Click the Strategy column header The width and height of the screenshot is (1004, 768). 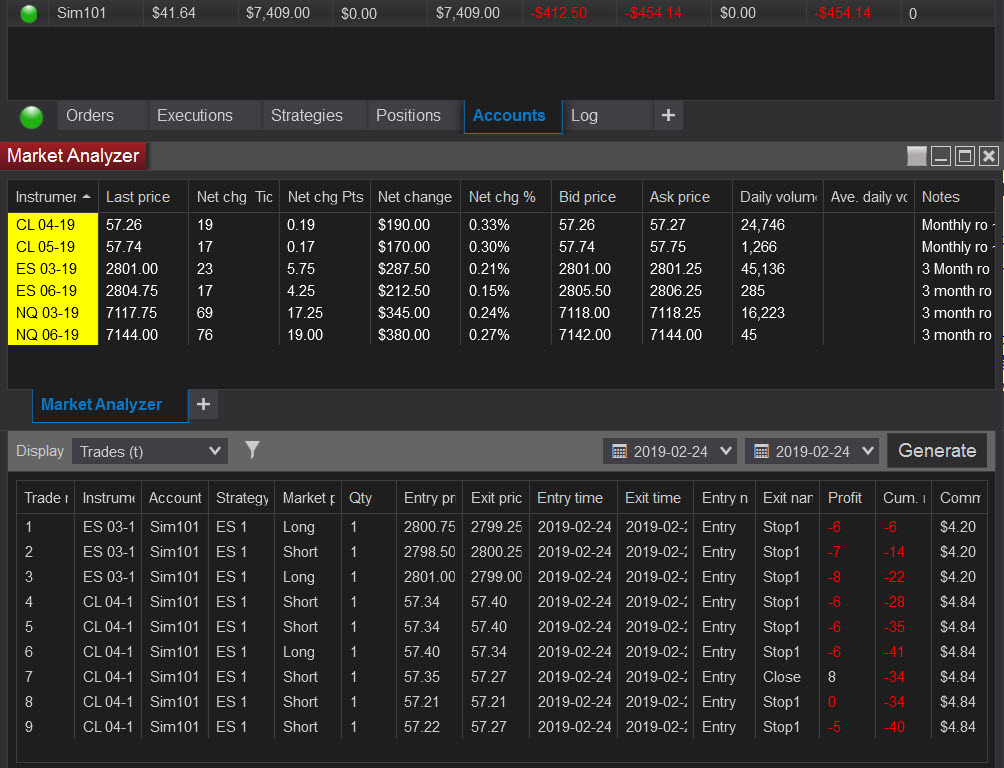coord(242,498)
